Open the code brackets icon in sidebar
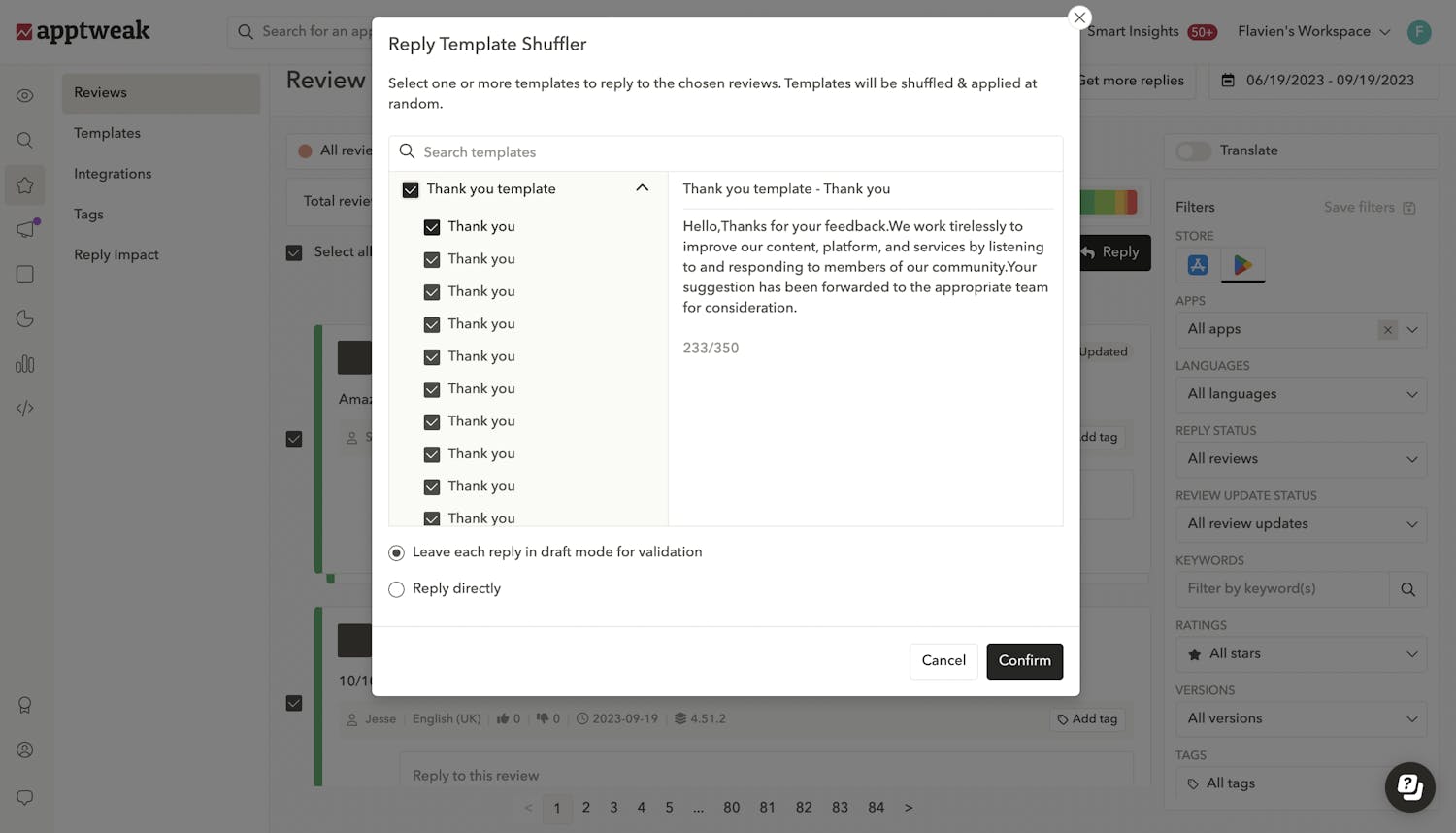This screenshot has width=1456, height=833. [25, 409]
